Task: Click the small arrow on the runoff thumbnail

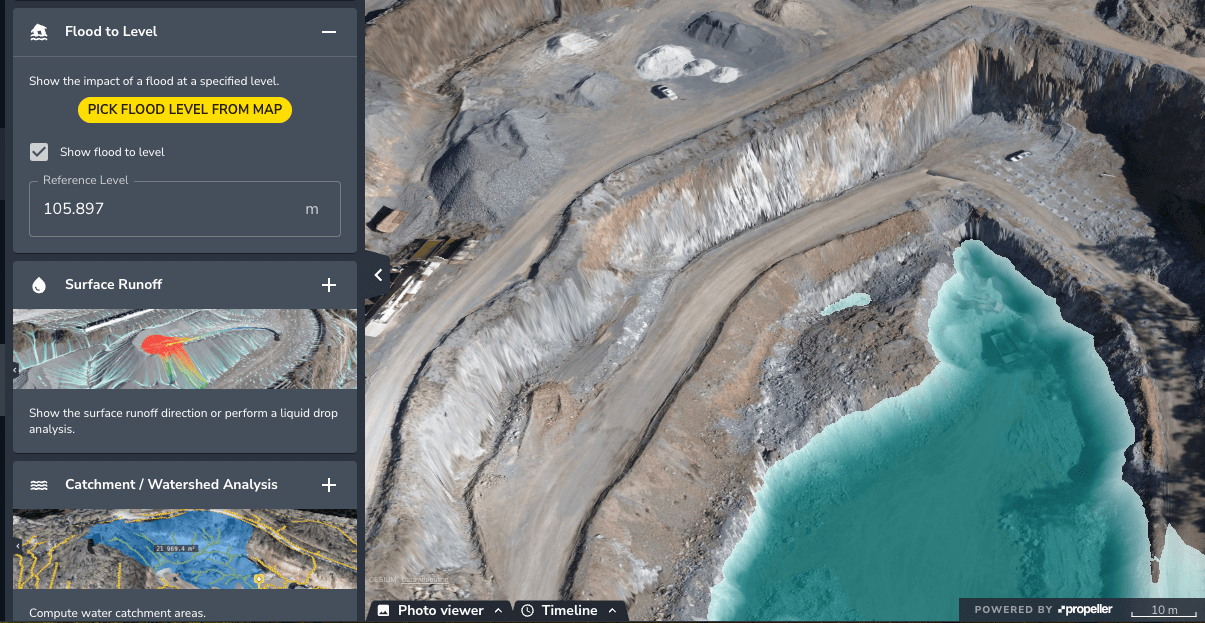Action: coord(15,370)
